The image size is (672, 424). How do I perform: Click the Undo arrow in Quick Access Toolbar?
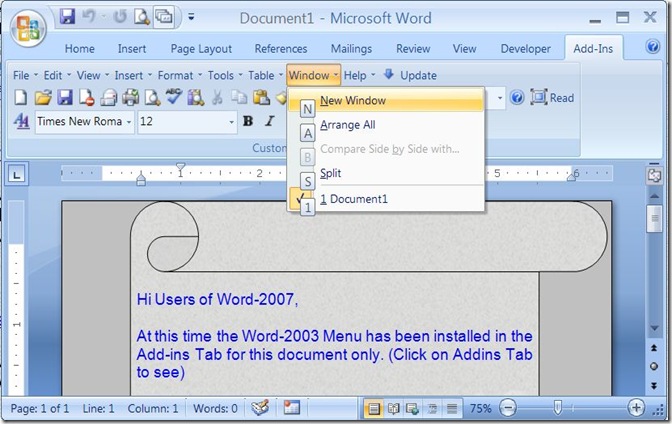tap(89, 17)
